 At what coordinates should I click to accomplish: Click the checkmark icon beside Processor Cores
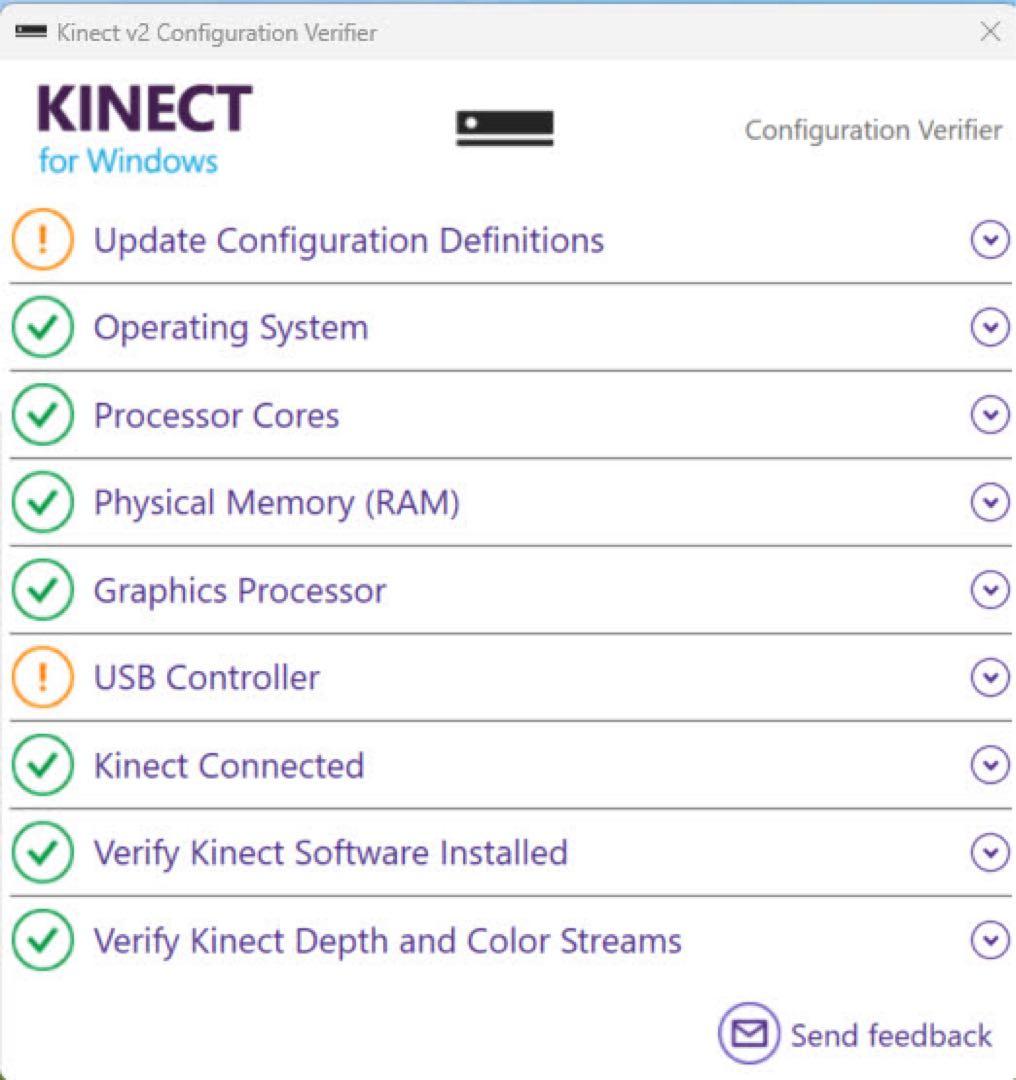42,415
